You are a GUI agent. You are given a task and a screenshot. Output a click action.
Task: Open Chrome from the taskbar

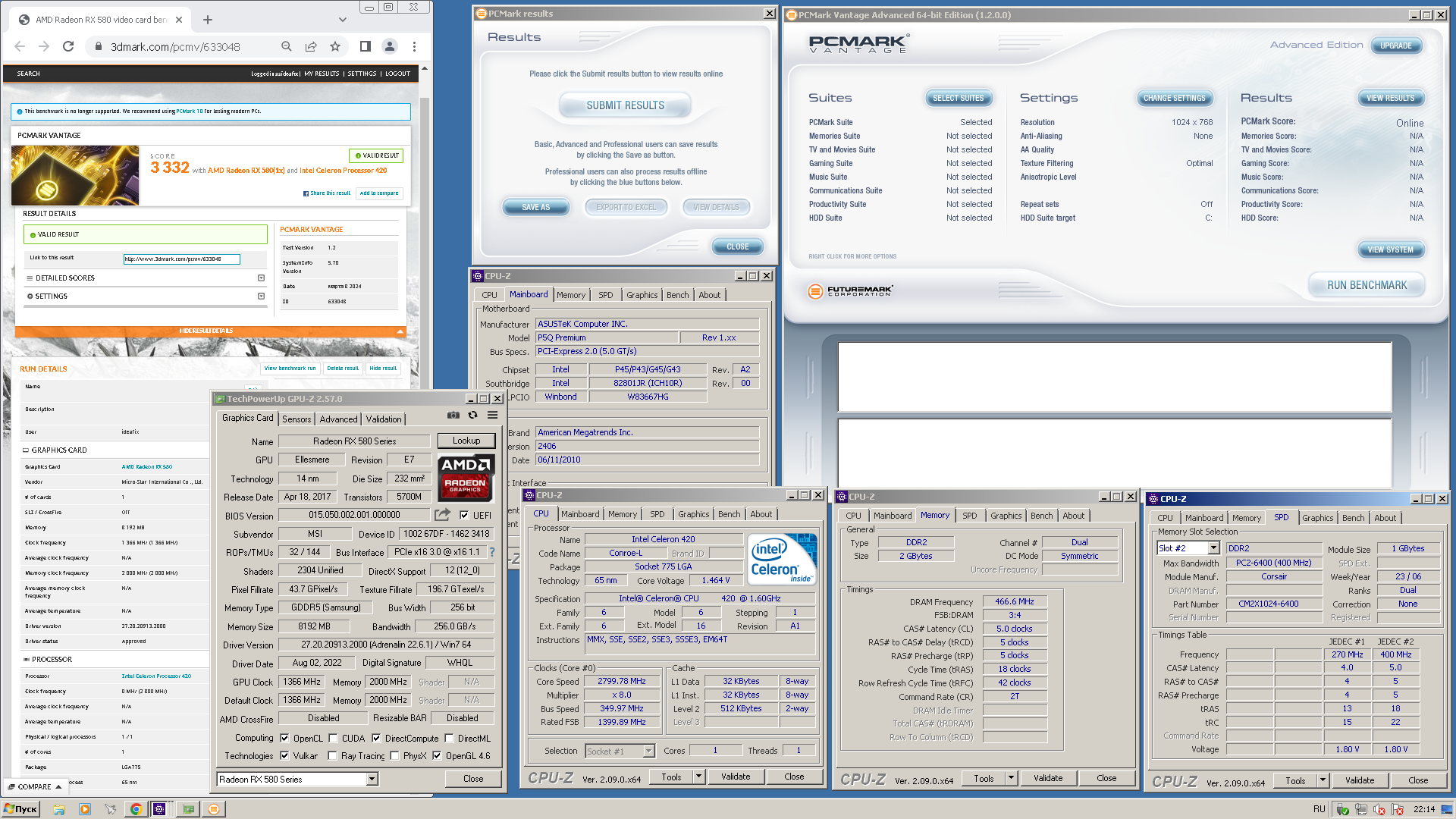pyautogui.click(x=135, y=809)
